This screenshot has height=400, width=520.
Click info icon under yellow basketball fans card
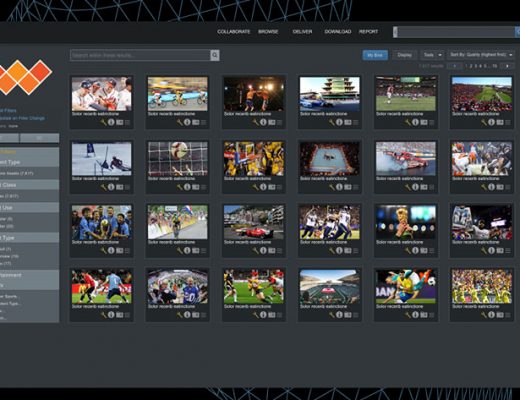pos(263,187)
